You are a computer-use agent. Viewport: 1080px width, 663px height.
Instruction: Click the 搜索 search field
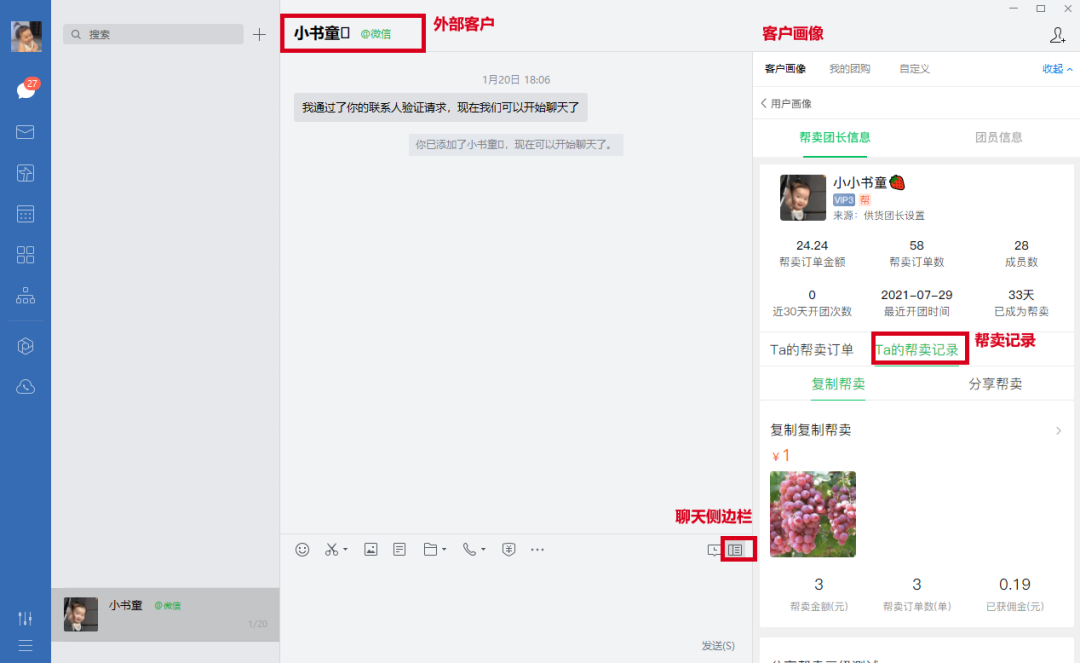pyautogui.click(x=153, y=34)
